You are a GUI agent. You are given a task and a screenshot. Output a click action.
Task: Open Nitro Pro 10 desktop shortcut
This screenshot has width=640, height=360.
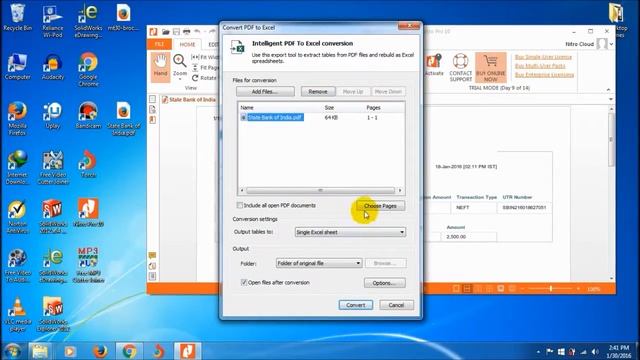click(x=88, y=212)
